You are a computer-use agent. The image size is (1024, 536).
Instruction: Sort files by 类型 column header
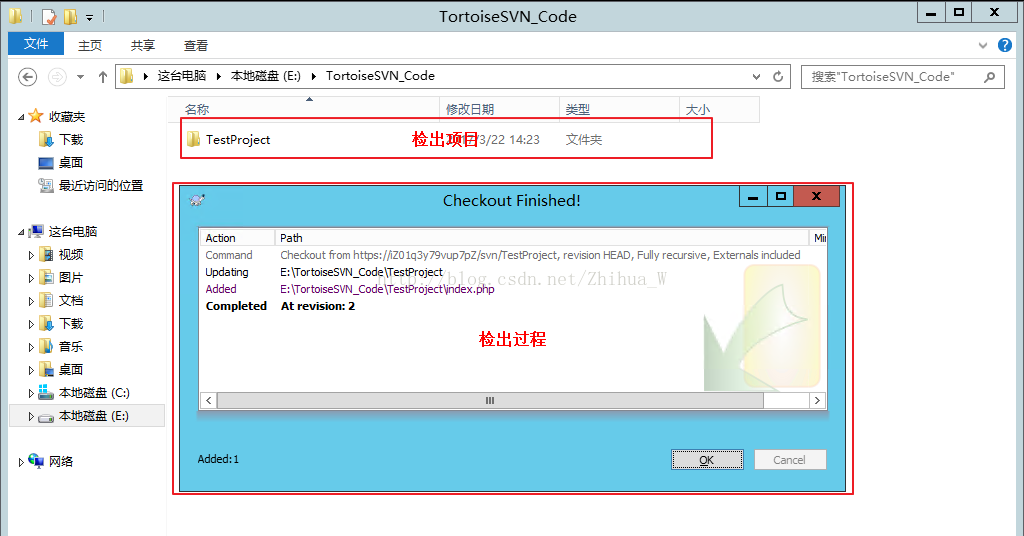[620, 110]
